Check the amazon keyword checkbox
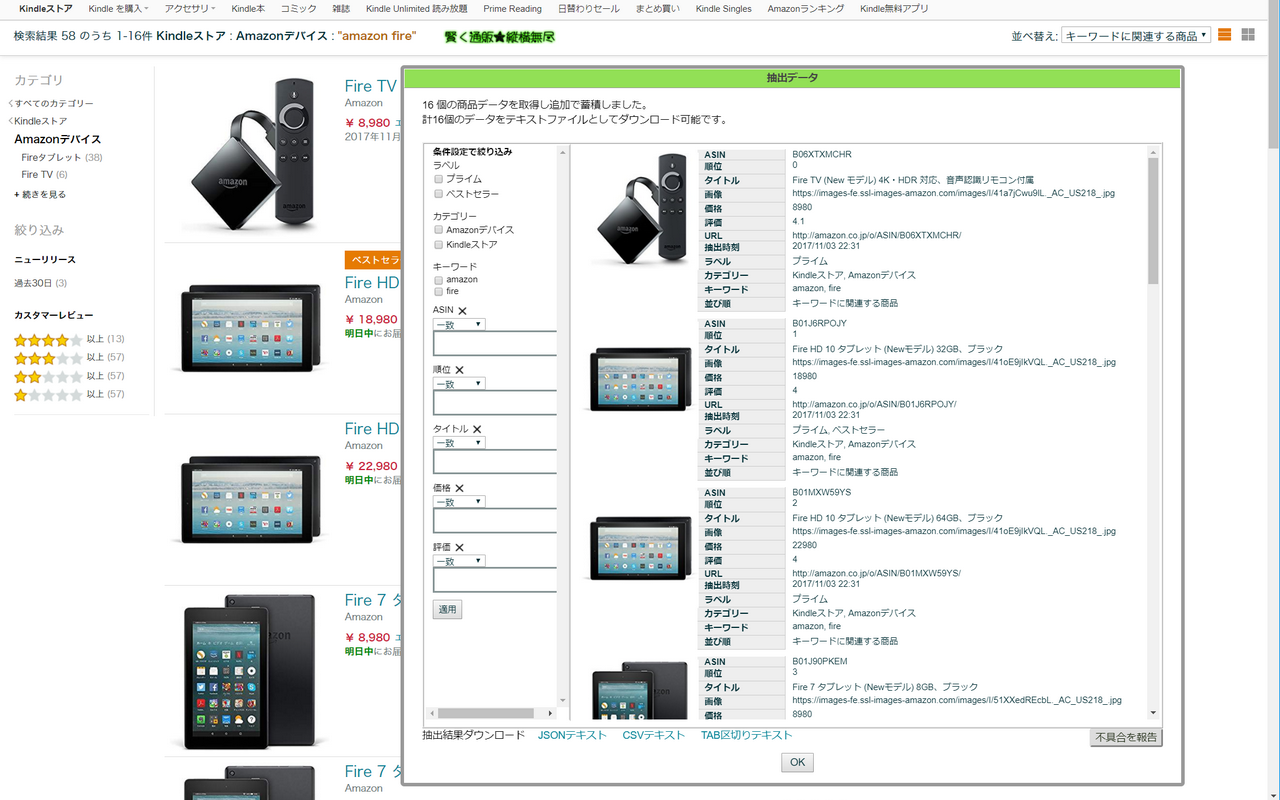Viewport: 1280px width, 800px height. [x=439, y=280]
